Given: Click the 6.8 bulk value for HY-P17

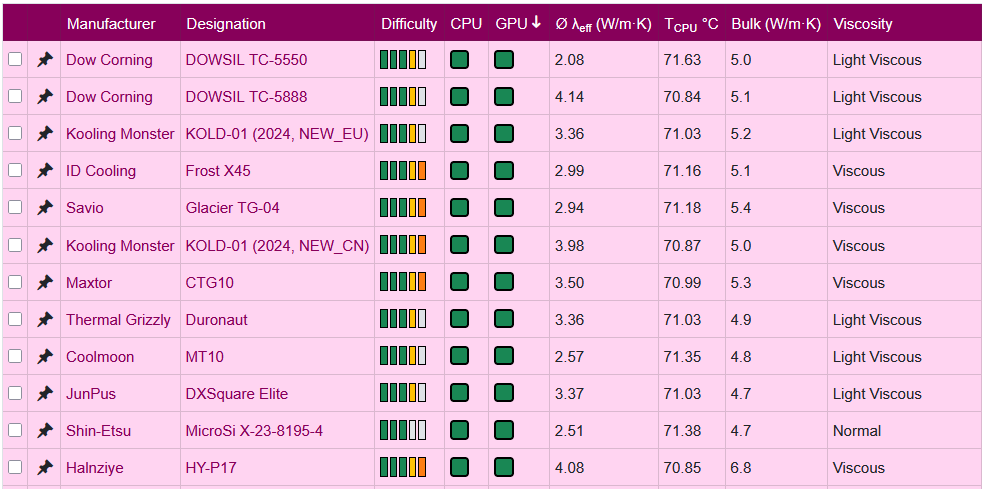Looking at the screenshot, I should click(741, 468).
